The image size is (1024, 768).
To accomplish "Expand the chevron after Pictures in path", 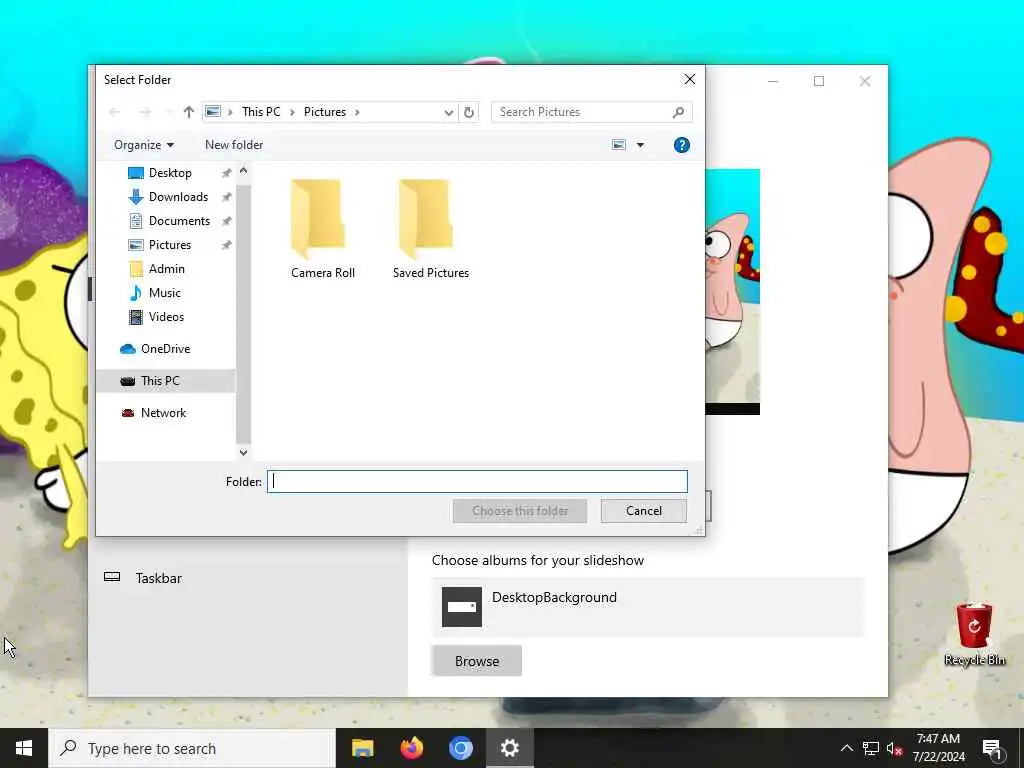I will 357,112.
